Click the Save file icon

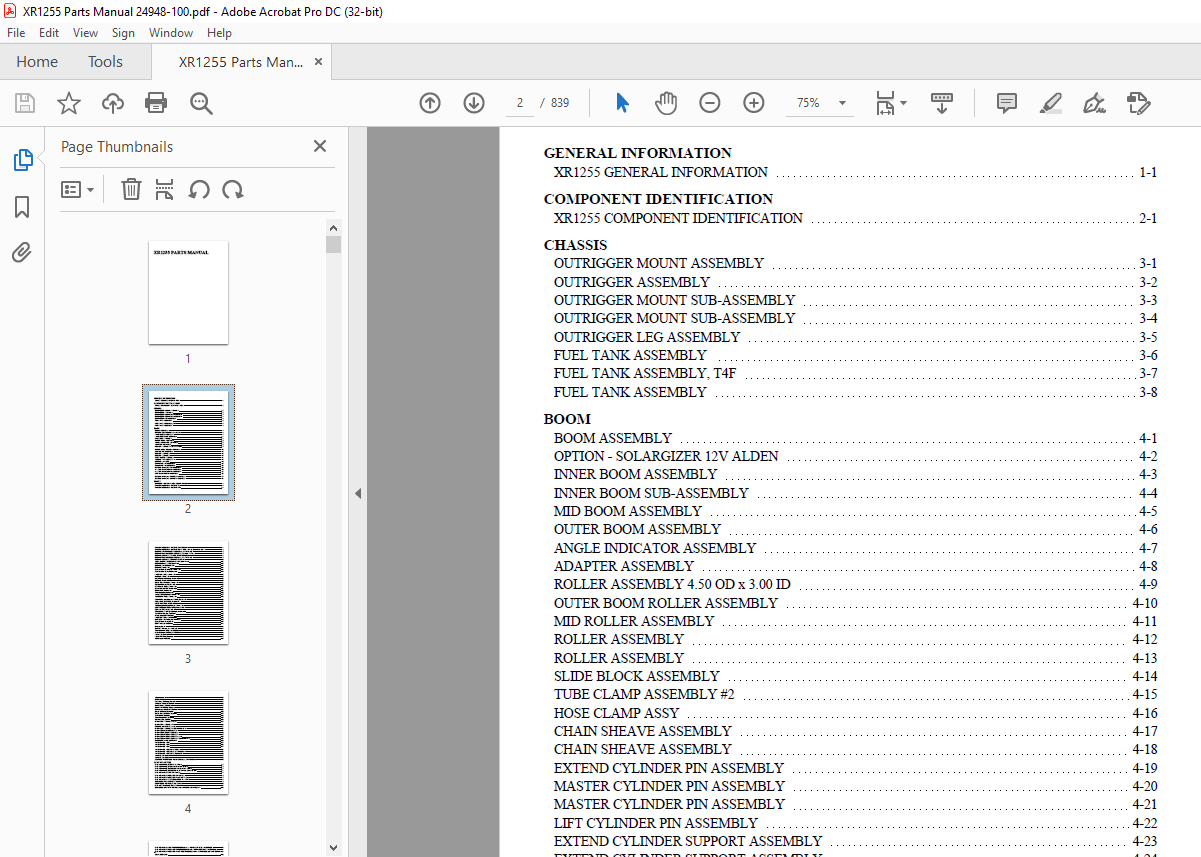point(25,103)
